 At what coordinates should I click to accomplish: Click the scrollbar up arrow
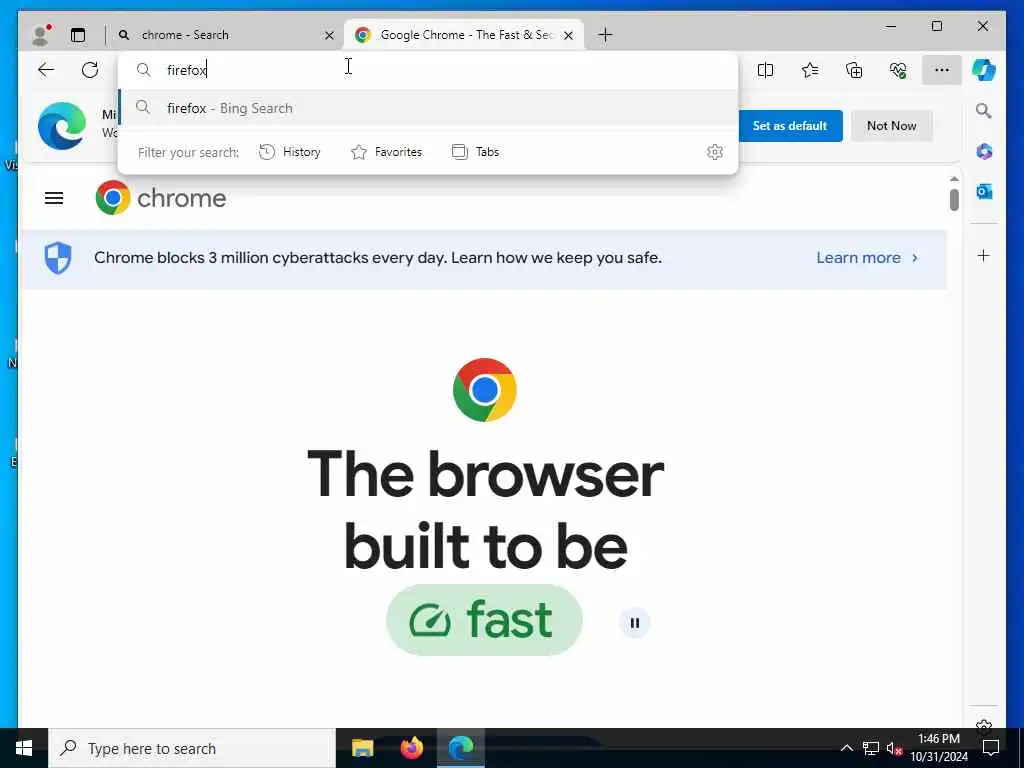click(954, 178)
